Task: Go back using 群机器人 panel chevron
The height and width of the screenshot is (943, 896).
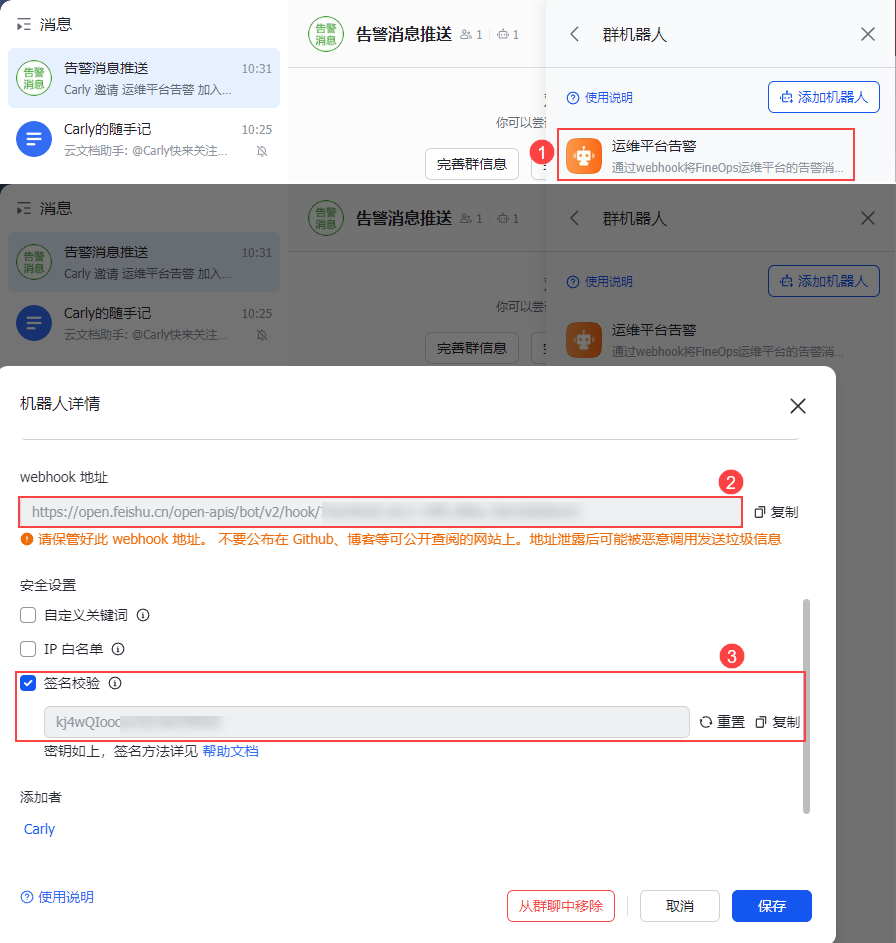Action: 574,34
